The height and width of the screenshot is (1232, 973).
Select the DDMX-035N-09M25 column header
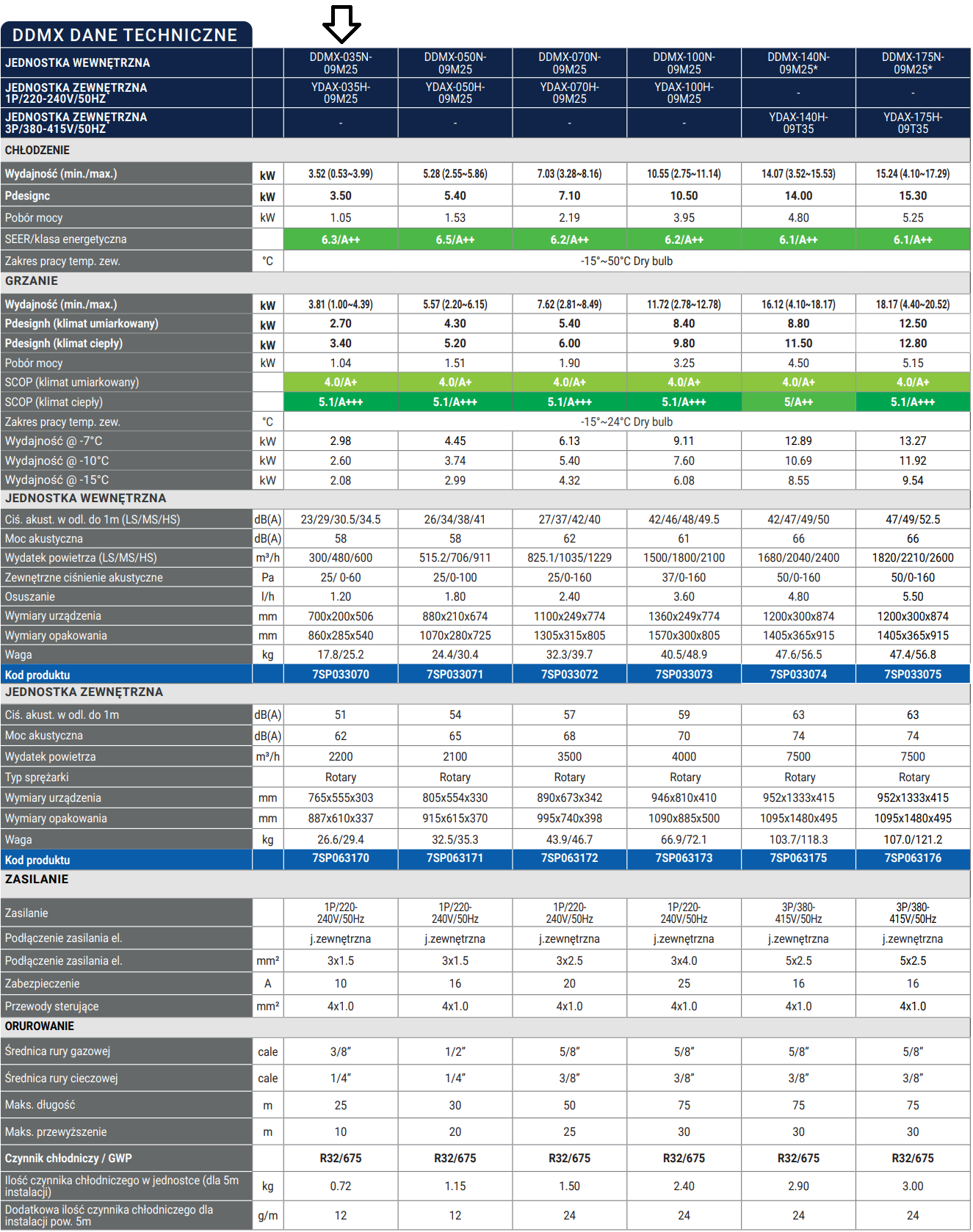tap(341, 63)
